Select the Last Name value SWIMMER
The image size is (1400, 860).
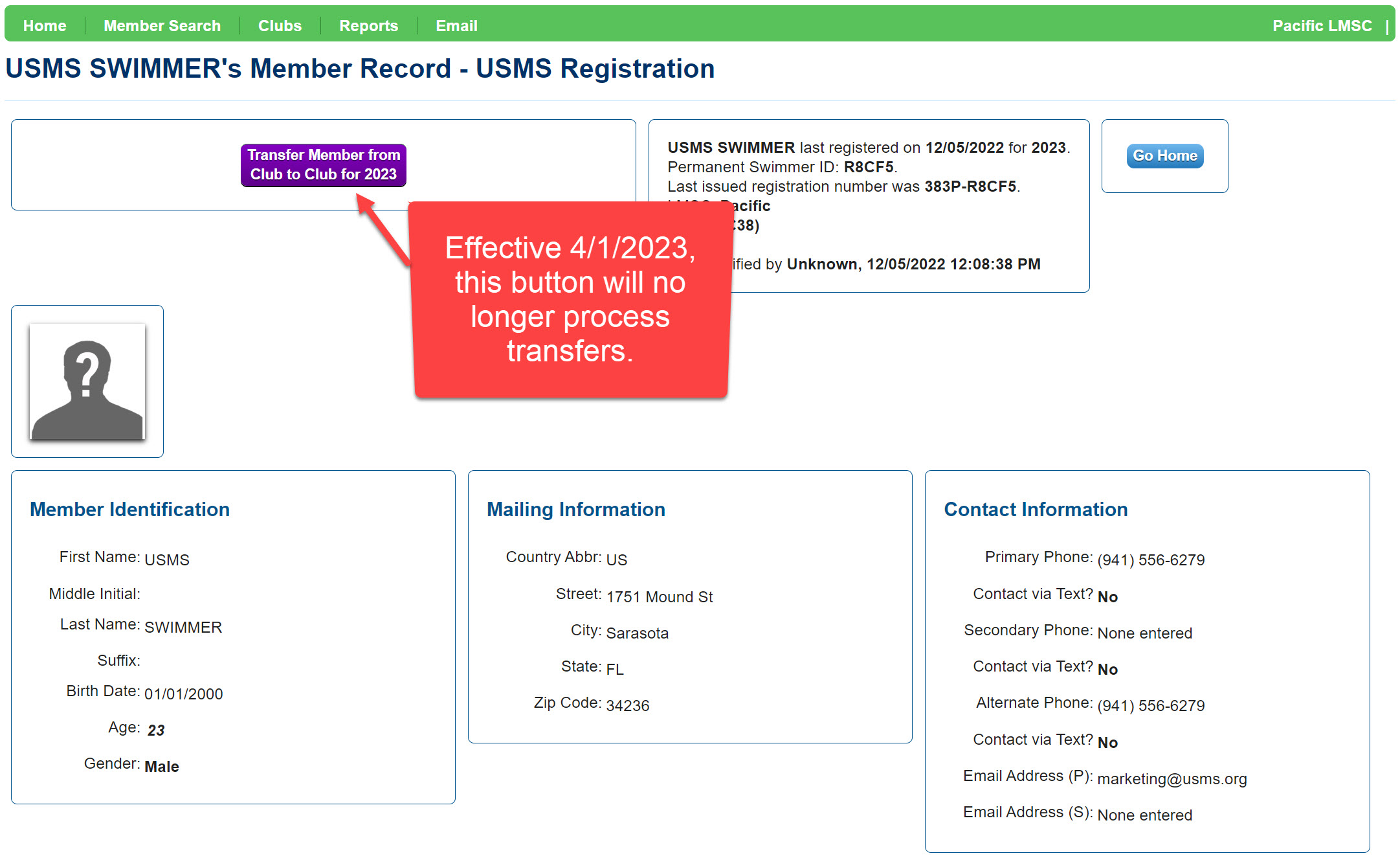pyautogui.click(x=183, y=627)
